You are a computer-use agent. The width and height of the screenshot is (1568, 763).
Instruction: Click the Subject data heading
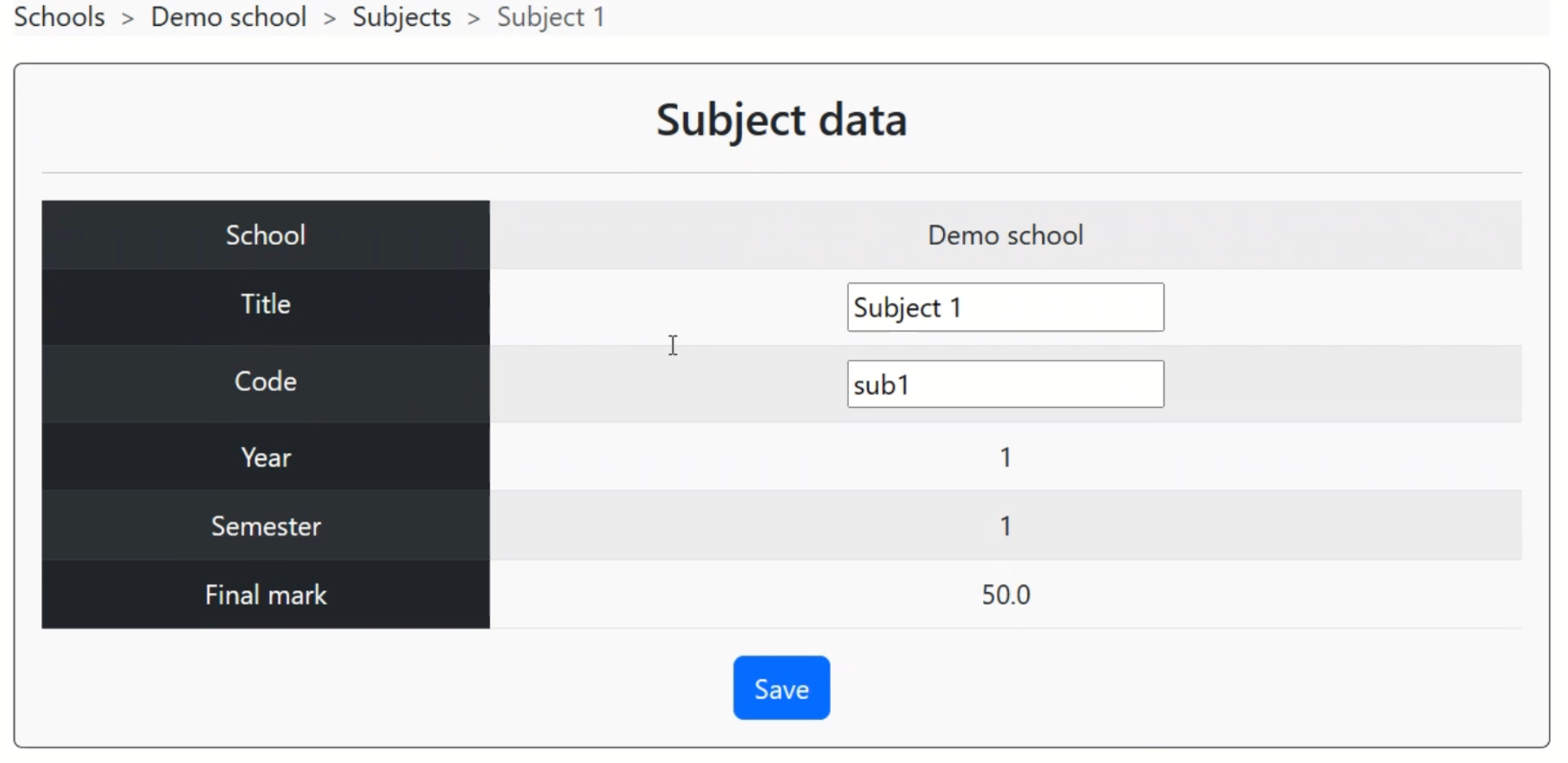(781, 120)
